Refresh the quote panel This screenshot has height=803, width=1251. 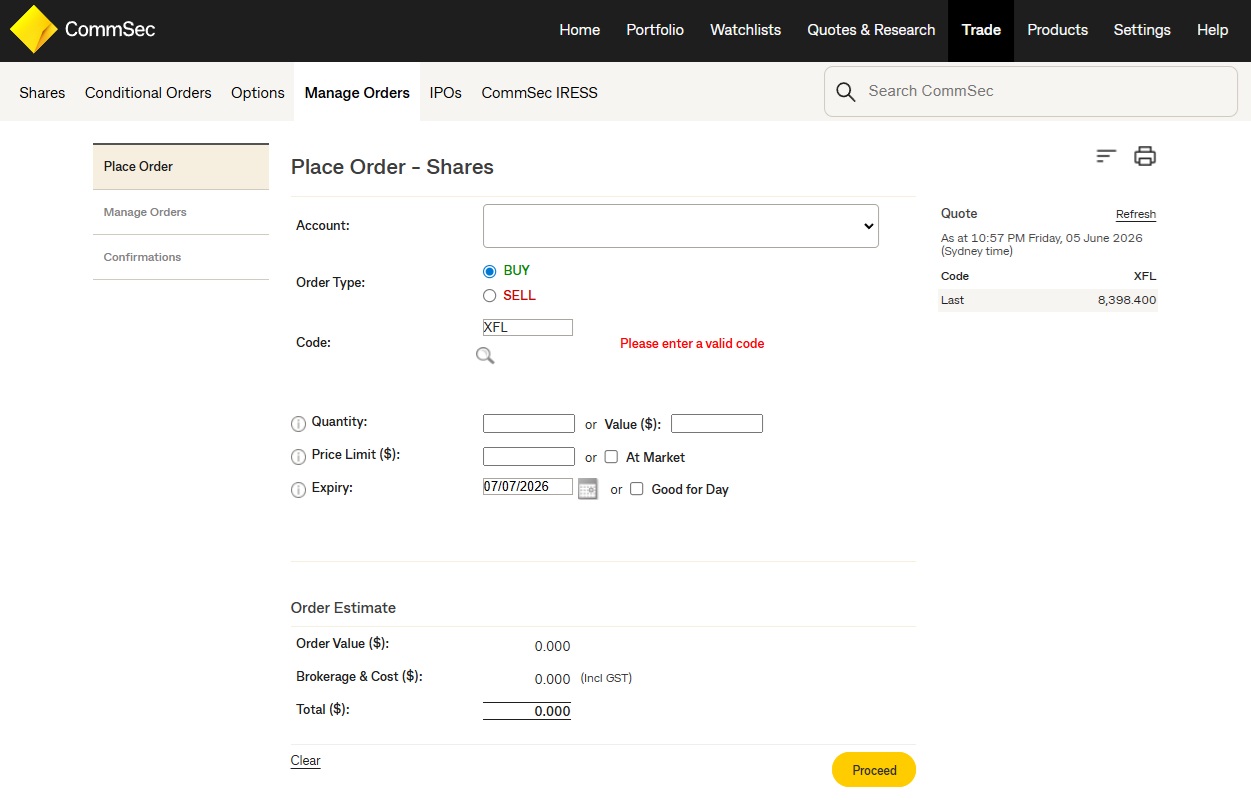coord(1136,214)
